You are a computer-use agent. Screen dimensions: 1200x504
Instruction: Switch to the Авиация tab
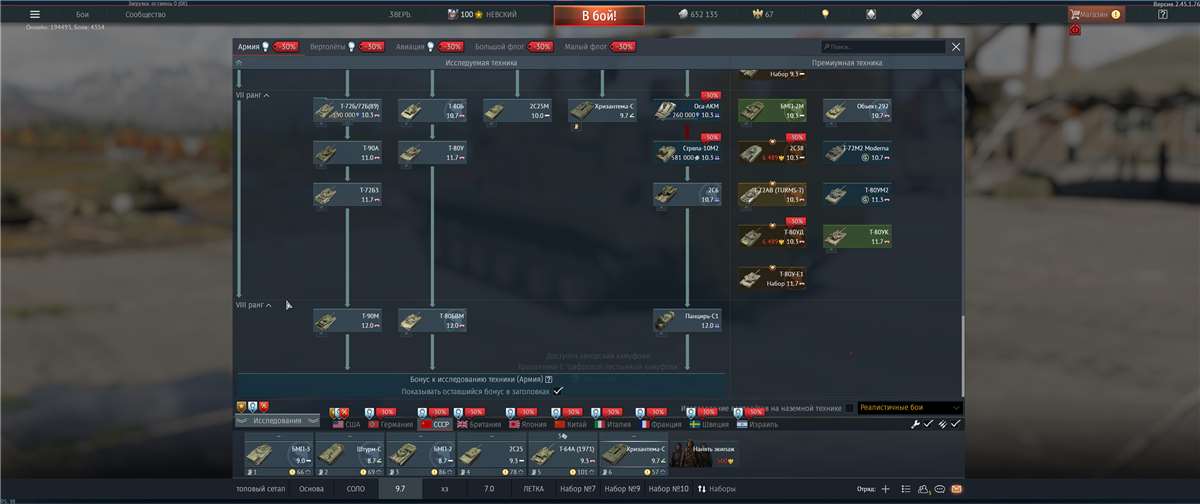pos(409,46)
